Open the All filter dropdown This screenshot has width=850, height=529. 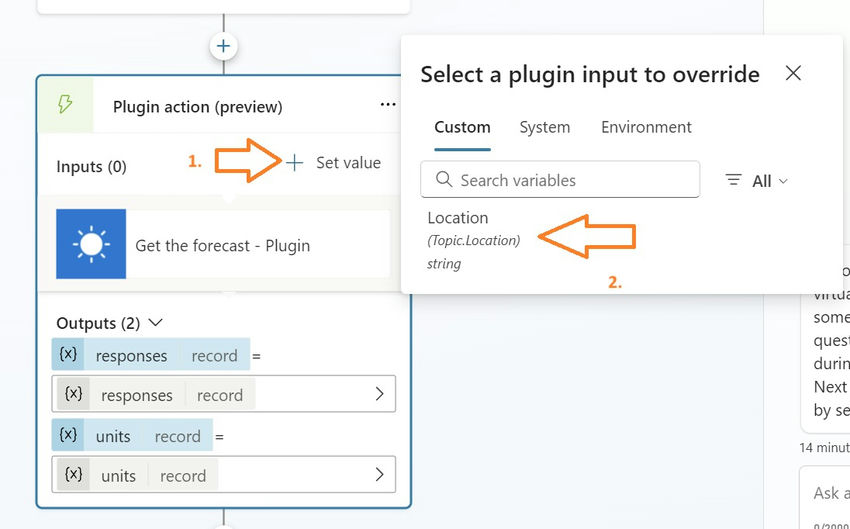click(x=768, y=181)
